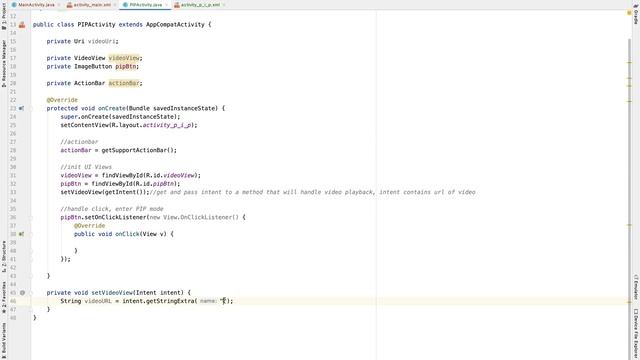Click 'new View.OnClickListener()' folded text

[x=194, y=218]
